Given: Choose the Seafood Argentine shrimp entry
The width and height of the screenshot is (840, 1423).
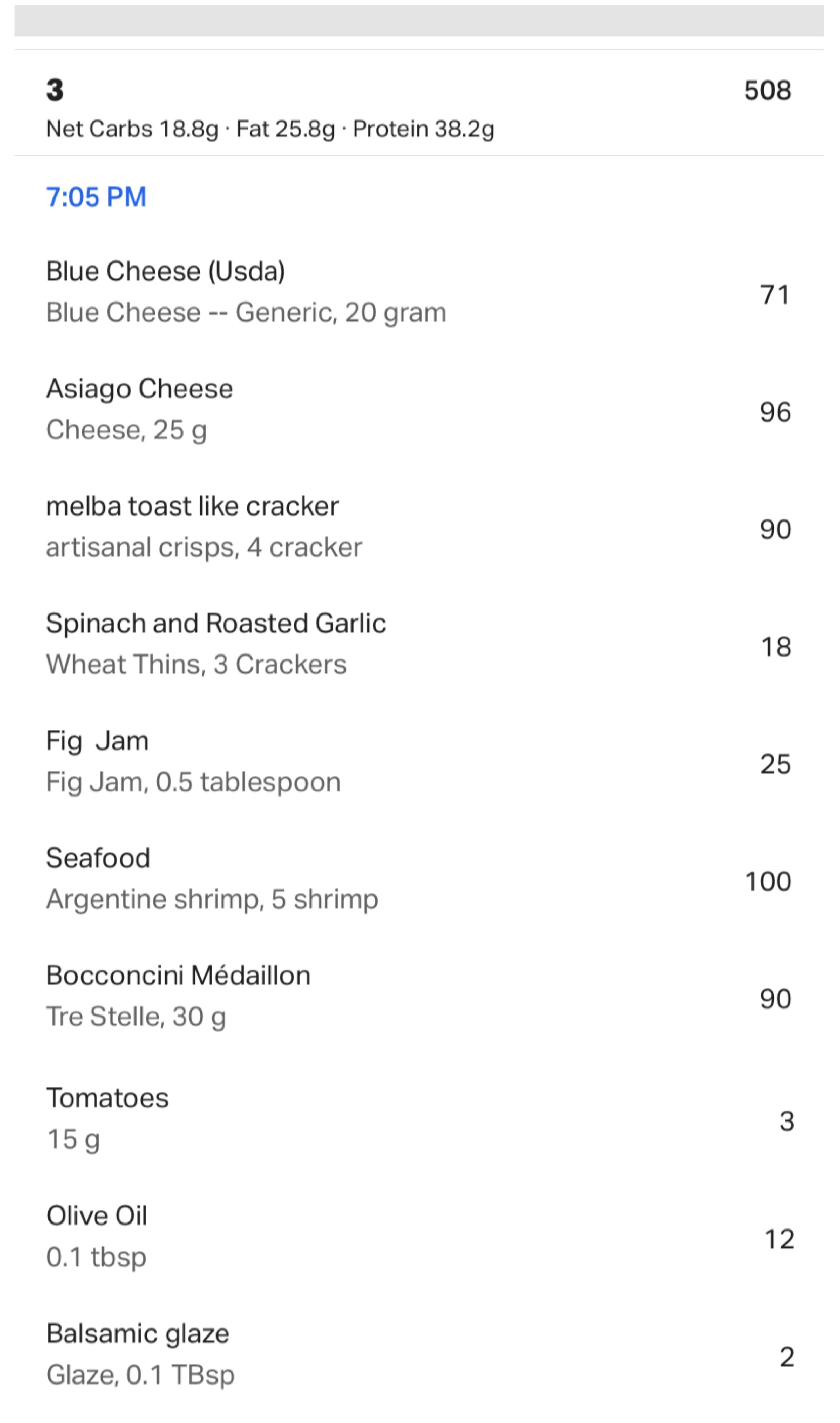Looking at the screenshot, I should click(x=419, y=879).
